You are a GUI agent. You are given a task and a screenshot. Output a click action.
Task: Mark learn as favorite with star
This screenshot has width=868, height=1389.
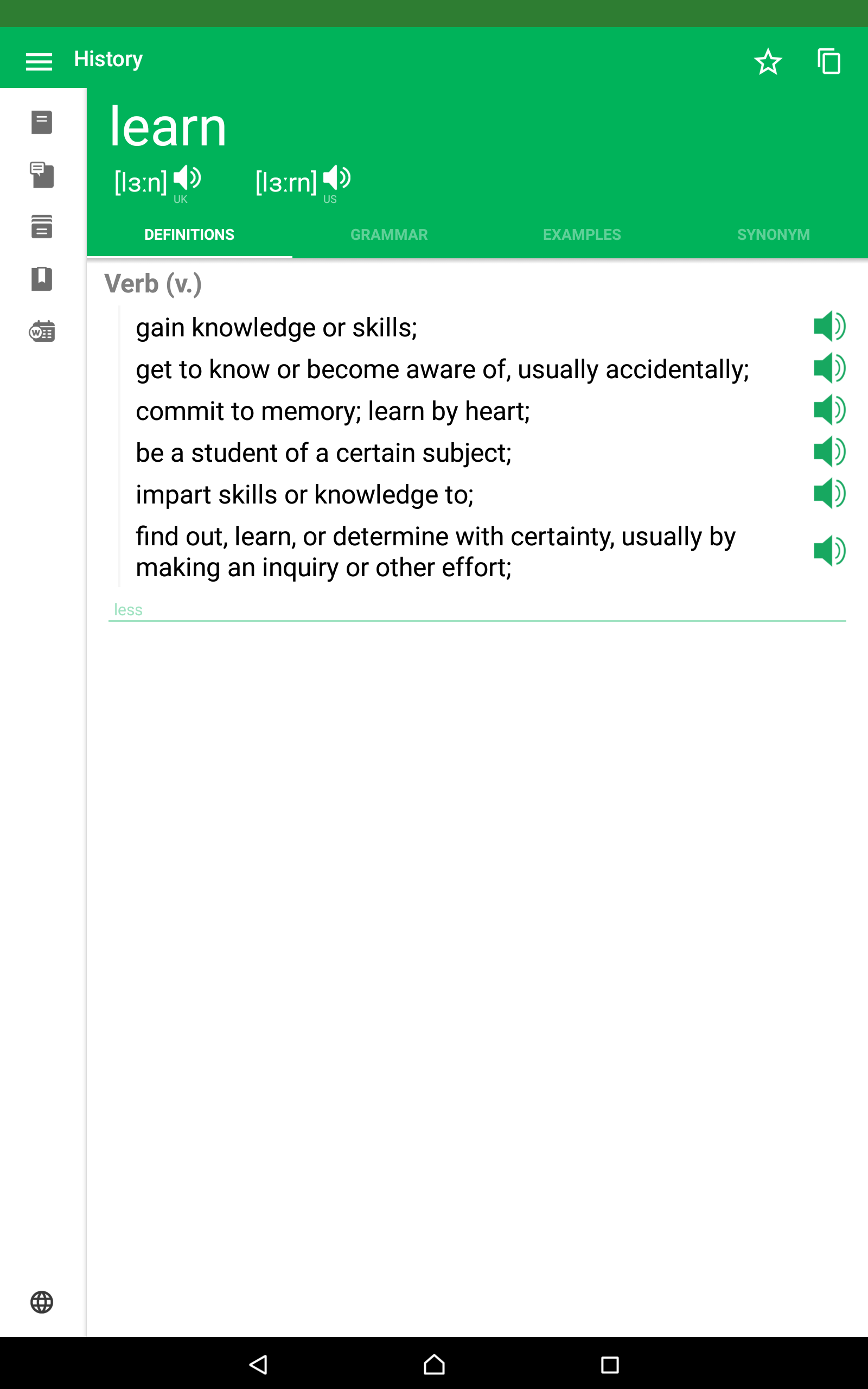pos(768,61)
